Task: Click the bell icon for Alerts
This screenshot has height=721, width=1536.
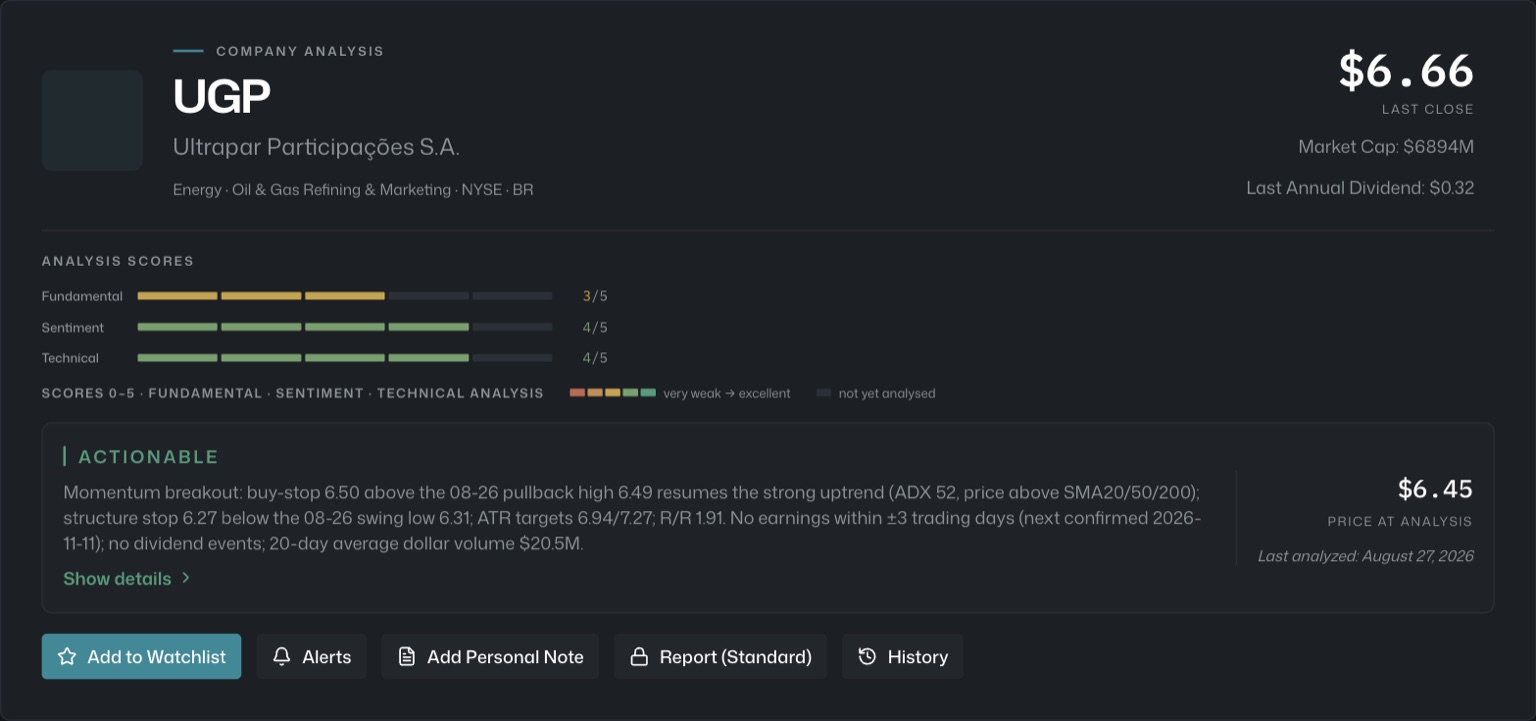Action: click(282, 657)
